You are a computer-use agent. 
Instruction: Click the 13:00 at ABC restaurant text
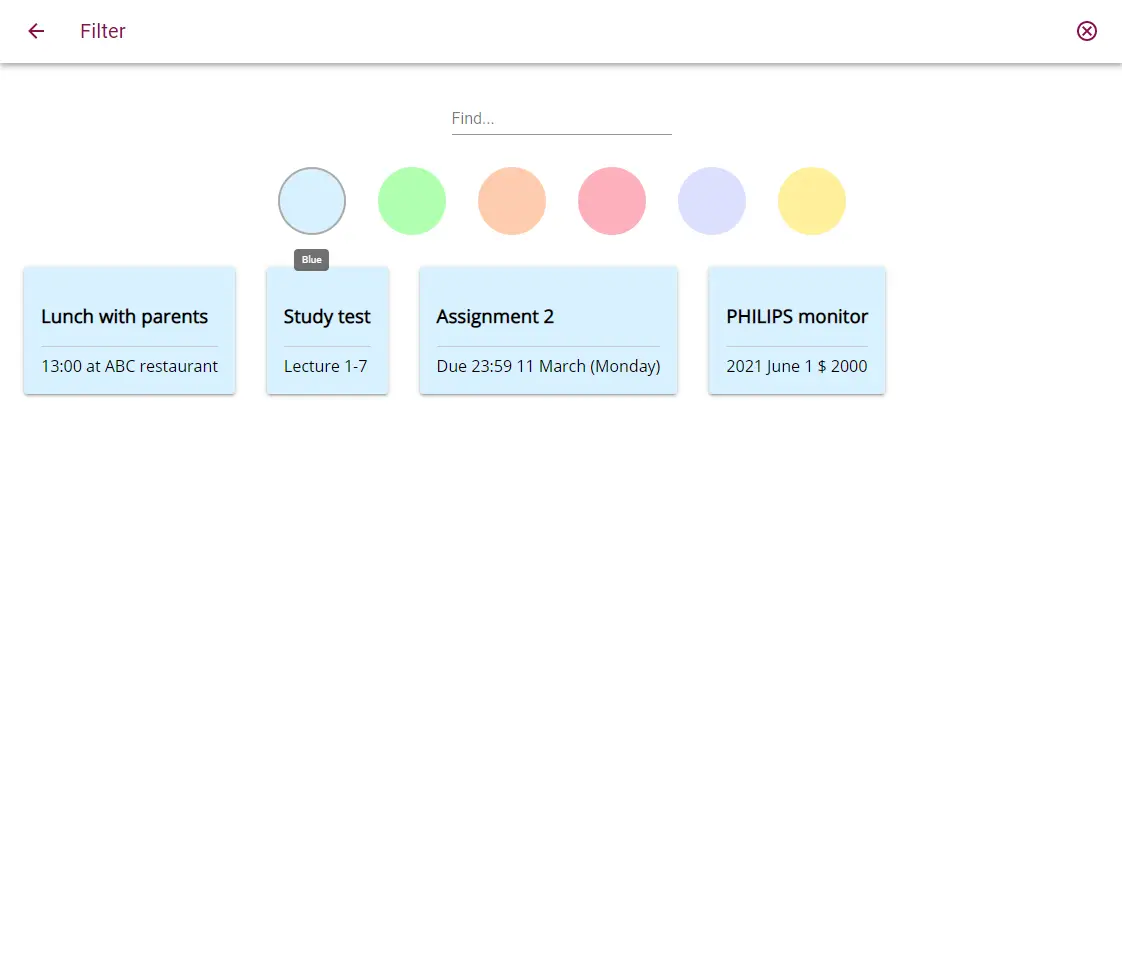coord(129,366)
